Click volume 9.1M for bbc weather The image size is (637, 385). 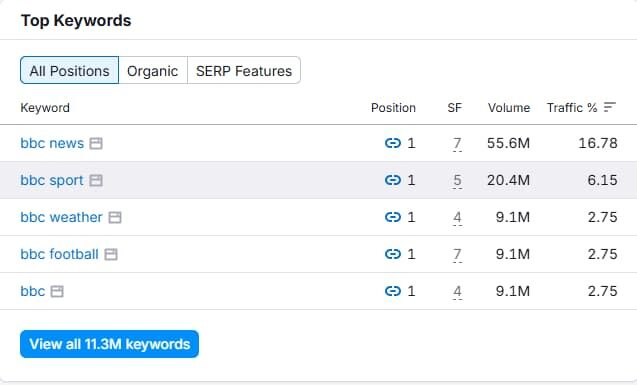(513, 217)
